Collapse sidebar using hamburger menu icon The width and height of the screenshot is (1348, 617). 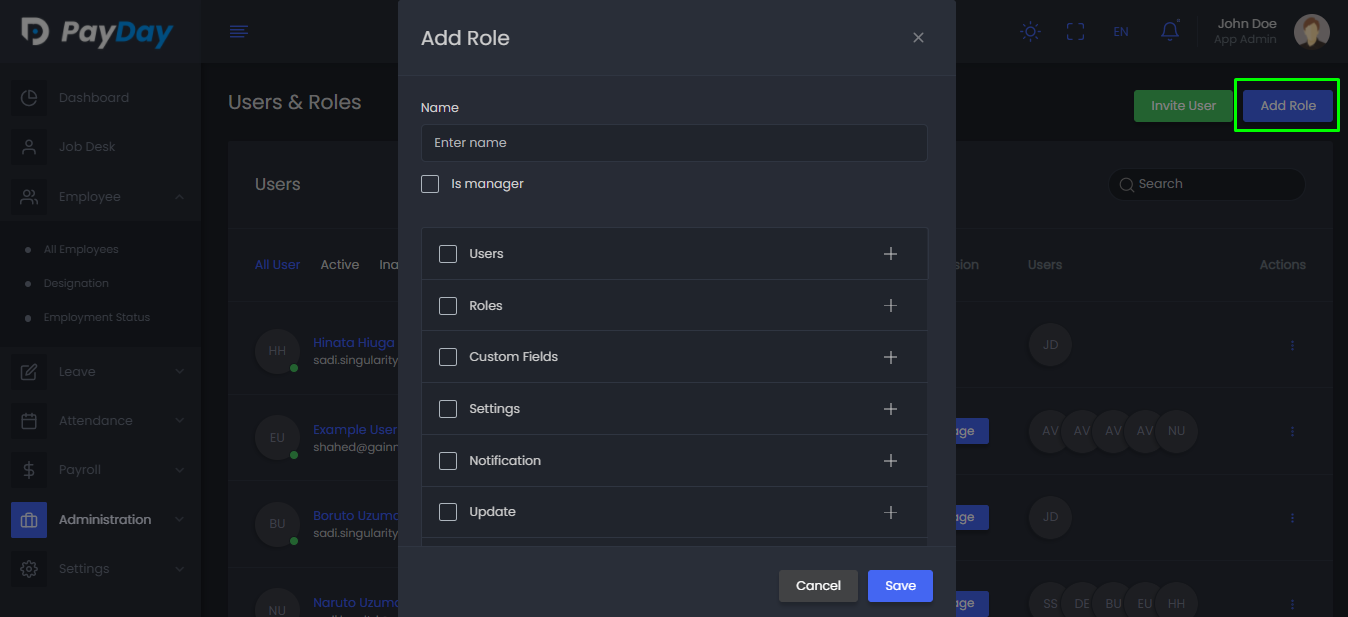click(x=238, y=32)
